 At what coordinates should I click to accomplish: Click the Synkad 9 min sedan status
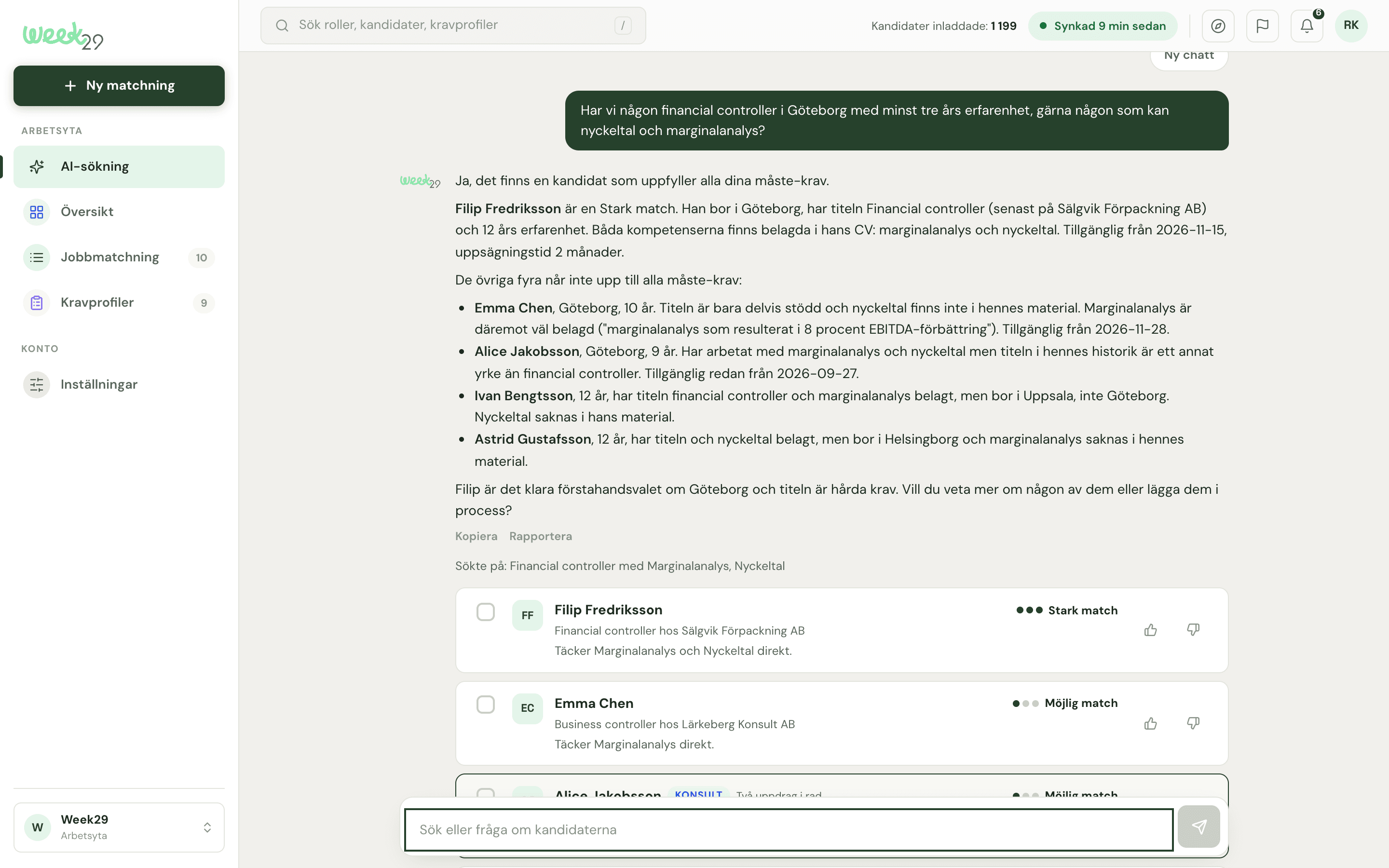pyautogui.click(x=1103, y=26)
